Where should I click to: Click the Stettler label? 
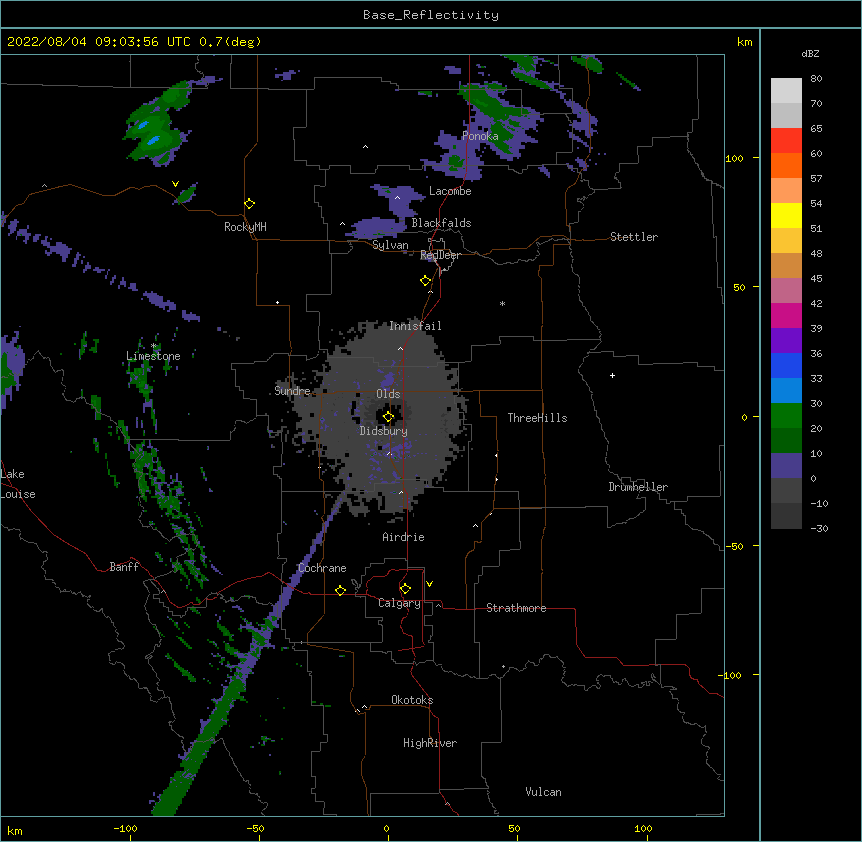tap(634, 237)
